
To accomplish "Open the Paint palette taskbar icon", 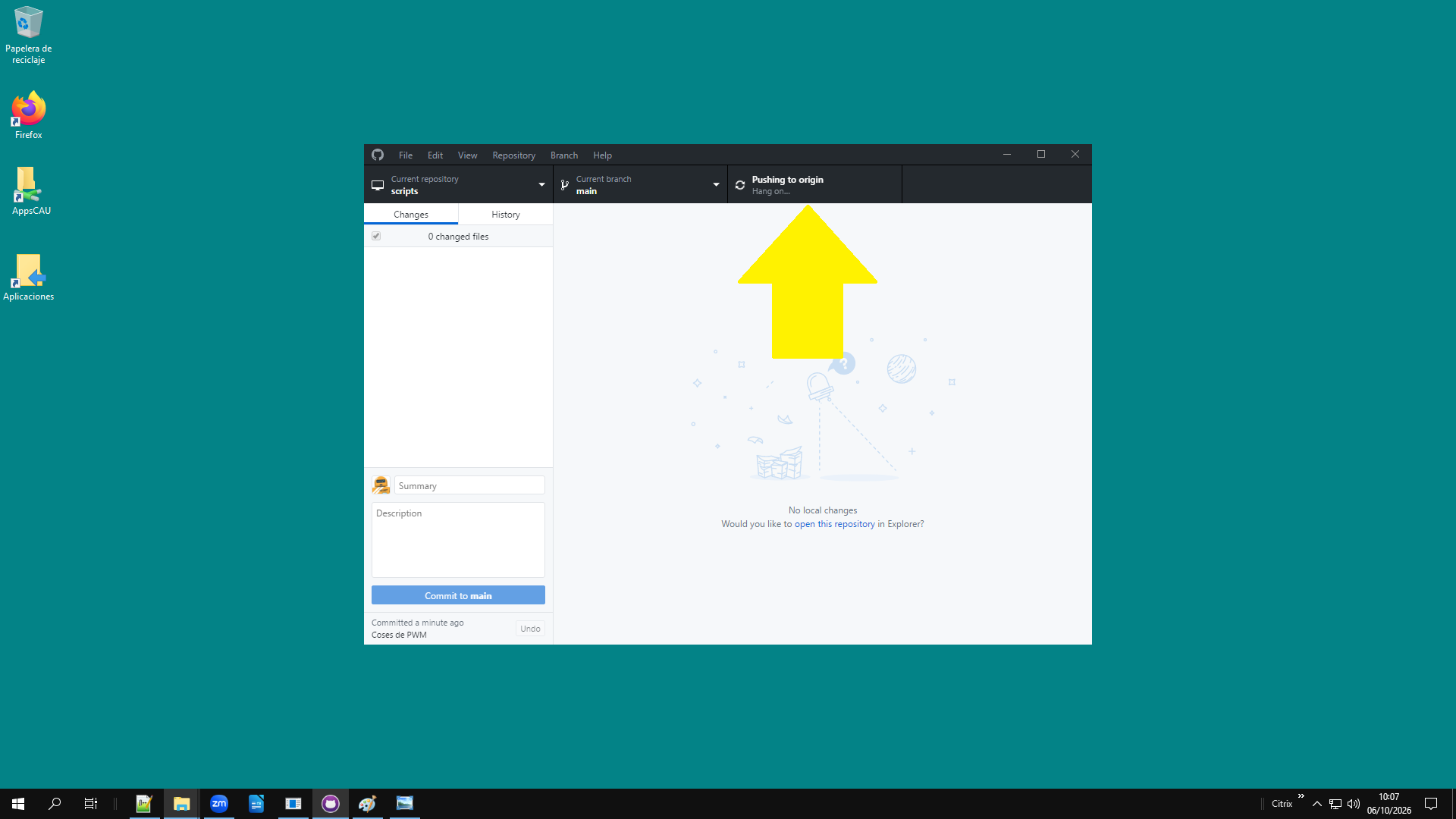I will pyautogui.click(x=368, y=804).
